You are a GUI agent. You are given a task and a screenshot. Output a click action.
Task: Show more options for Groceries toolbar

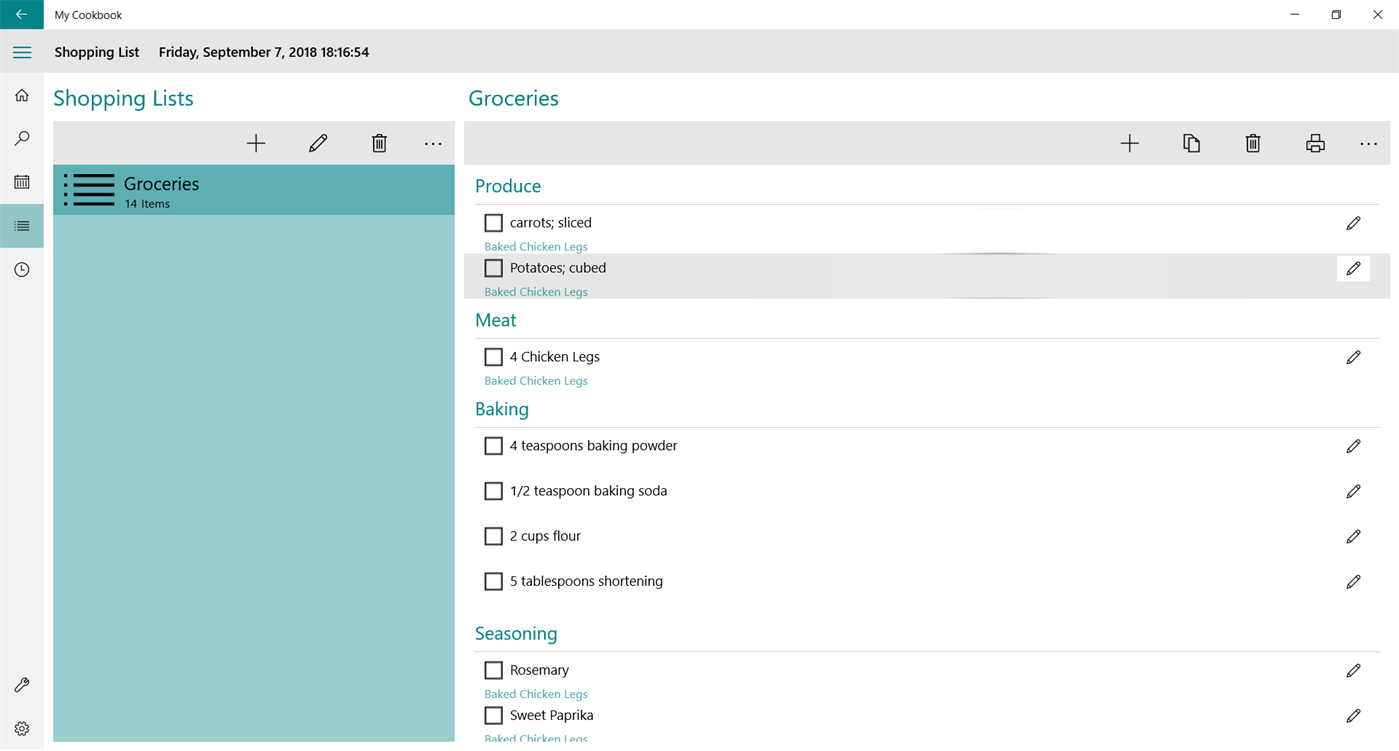[x=1368, y=144]
